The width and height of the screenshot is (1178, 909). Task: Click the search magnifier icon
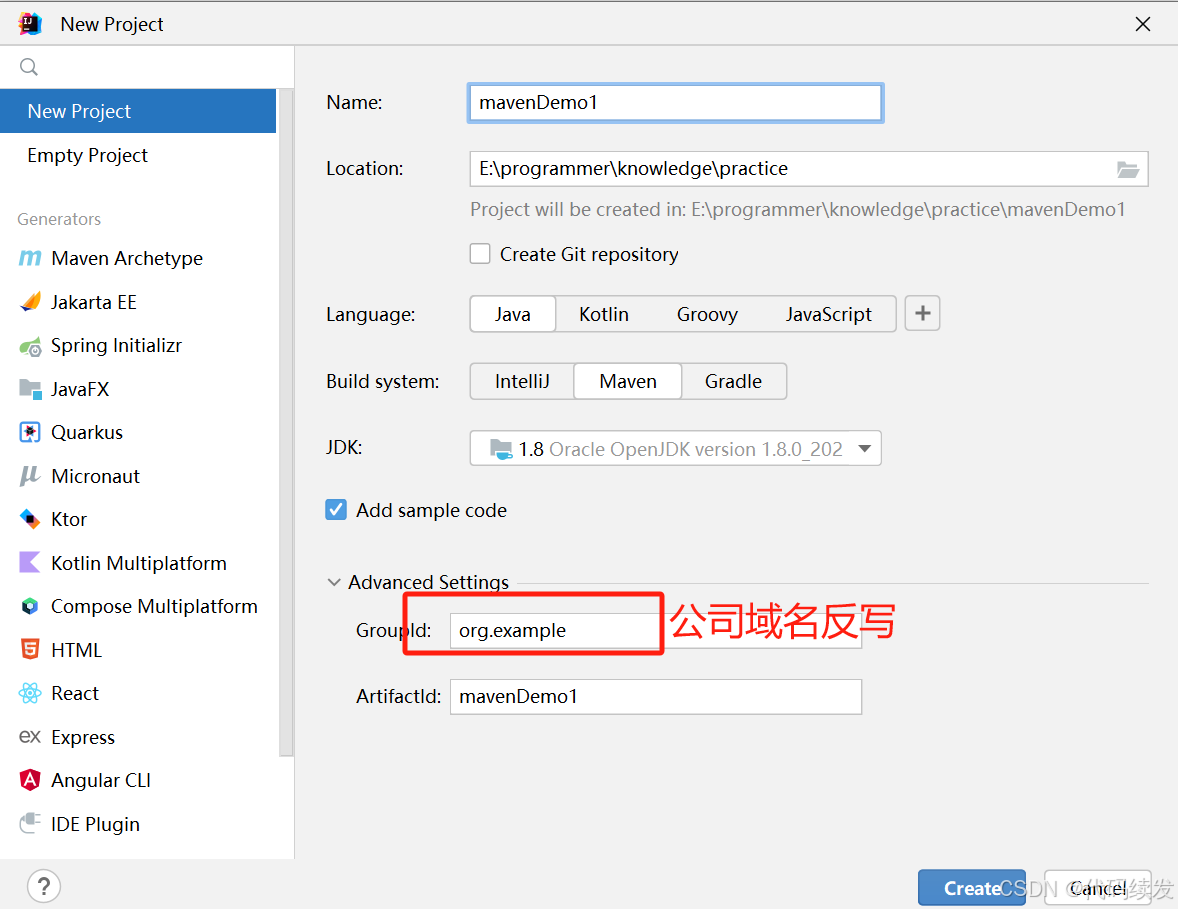point(29,67)
